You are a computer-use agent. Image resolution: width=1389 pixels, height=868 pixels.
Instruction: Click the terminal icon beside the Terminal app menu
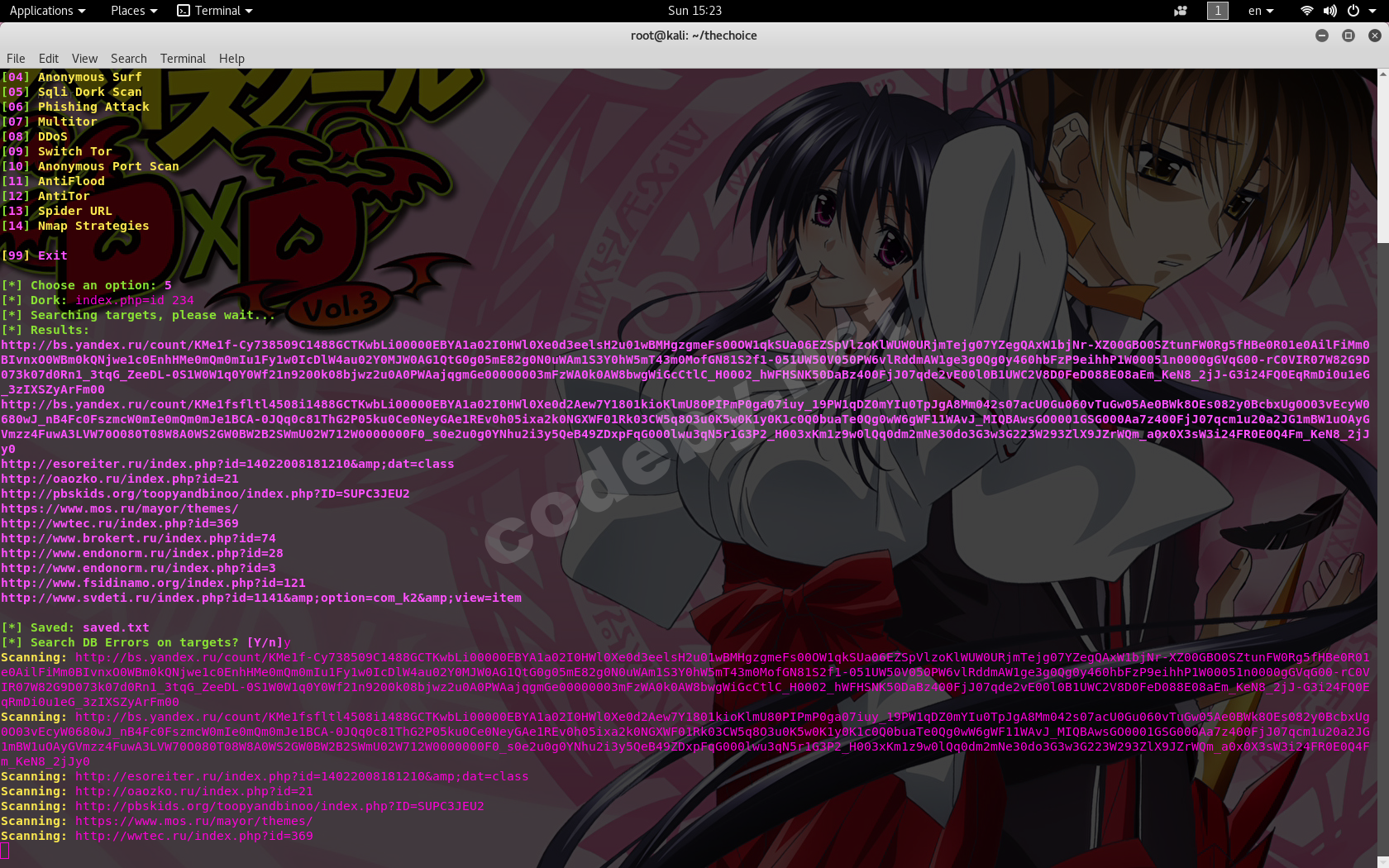pyautogui.click(x=184, y=11)
